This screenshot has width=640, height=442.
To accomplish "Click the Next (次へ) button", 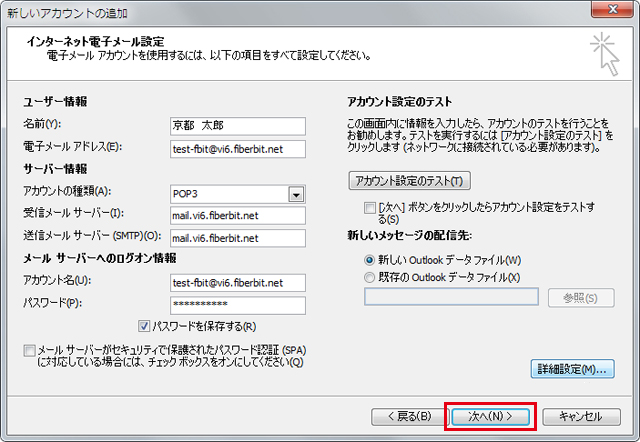I will click(490, 415).
